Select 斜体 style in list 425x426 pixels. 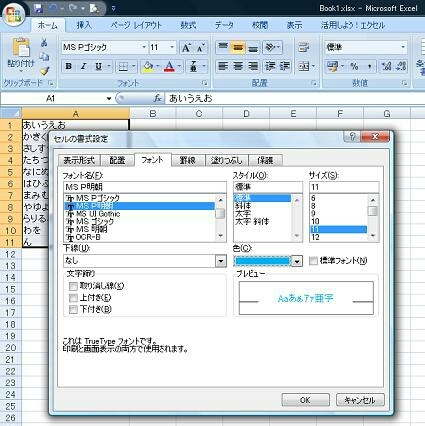click(243, 206)
